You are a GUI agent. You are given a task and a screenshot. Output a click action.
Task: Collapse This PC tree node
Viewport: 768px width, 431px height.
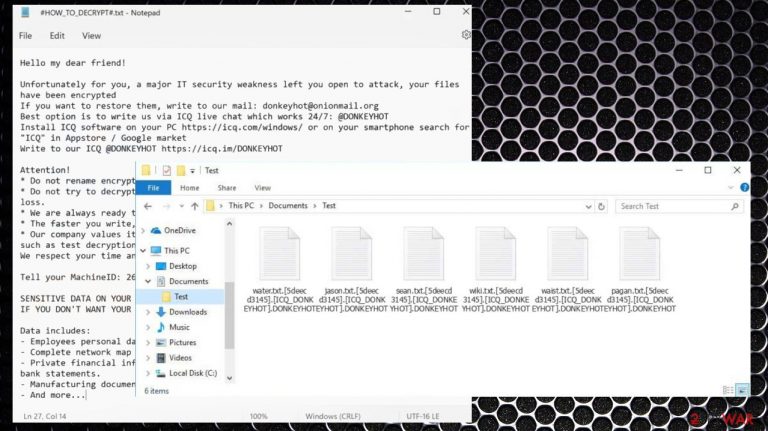tap(143, 251)
